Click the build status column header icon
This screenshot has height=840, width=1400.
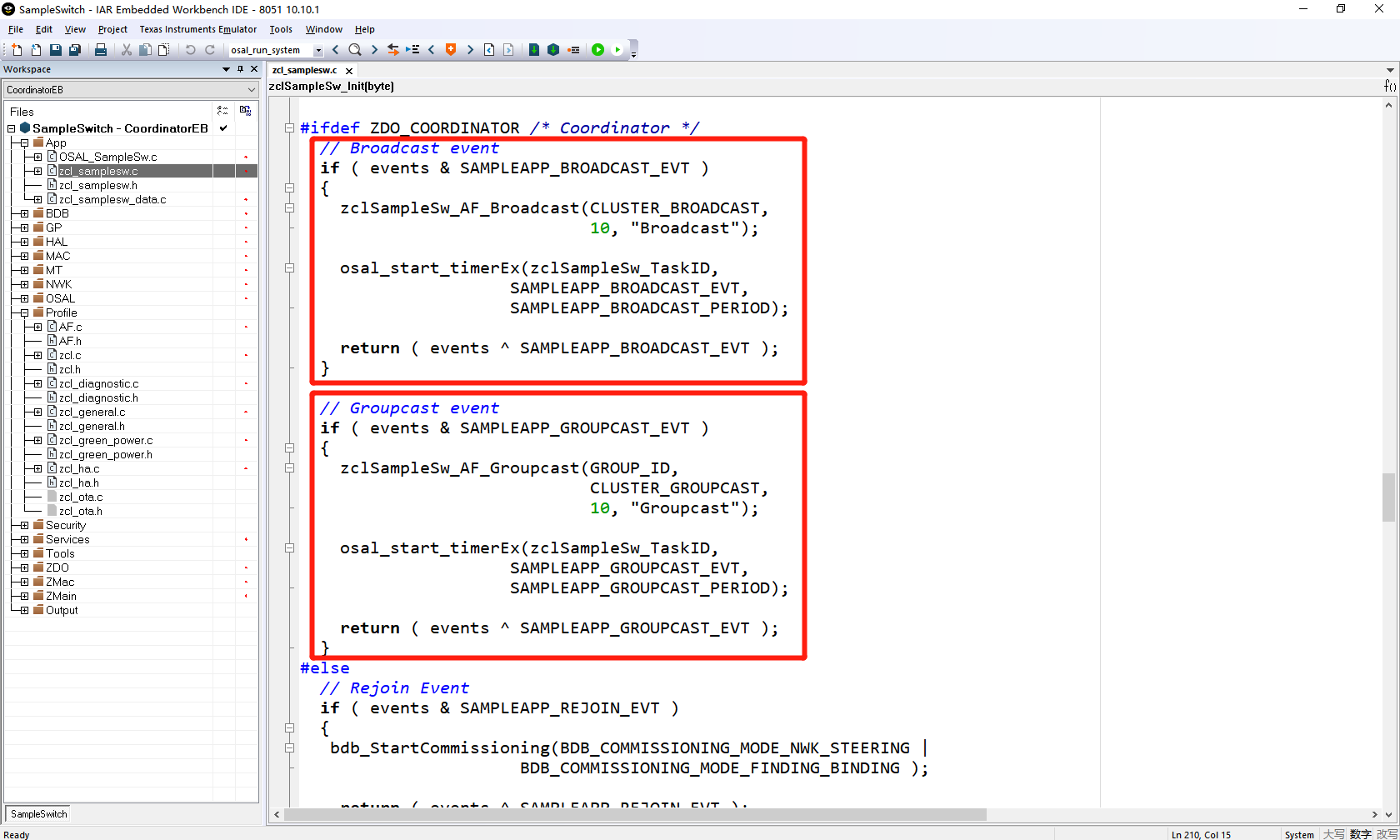[222, 111]
